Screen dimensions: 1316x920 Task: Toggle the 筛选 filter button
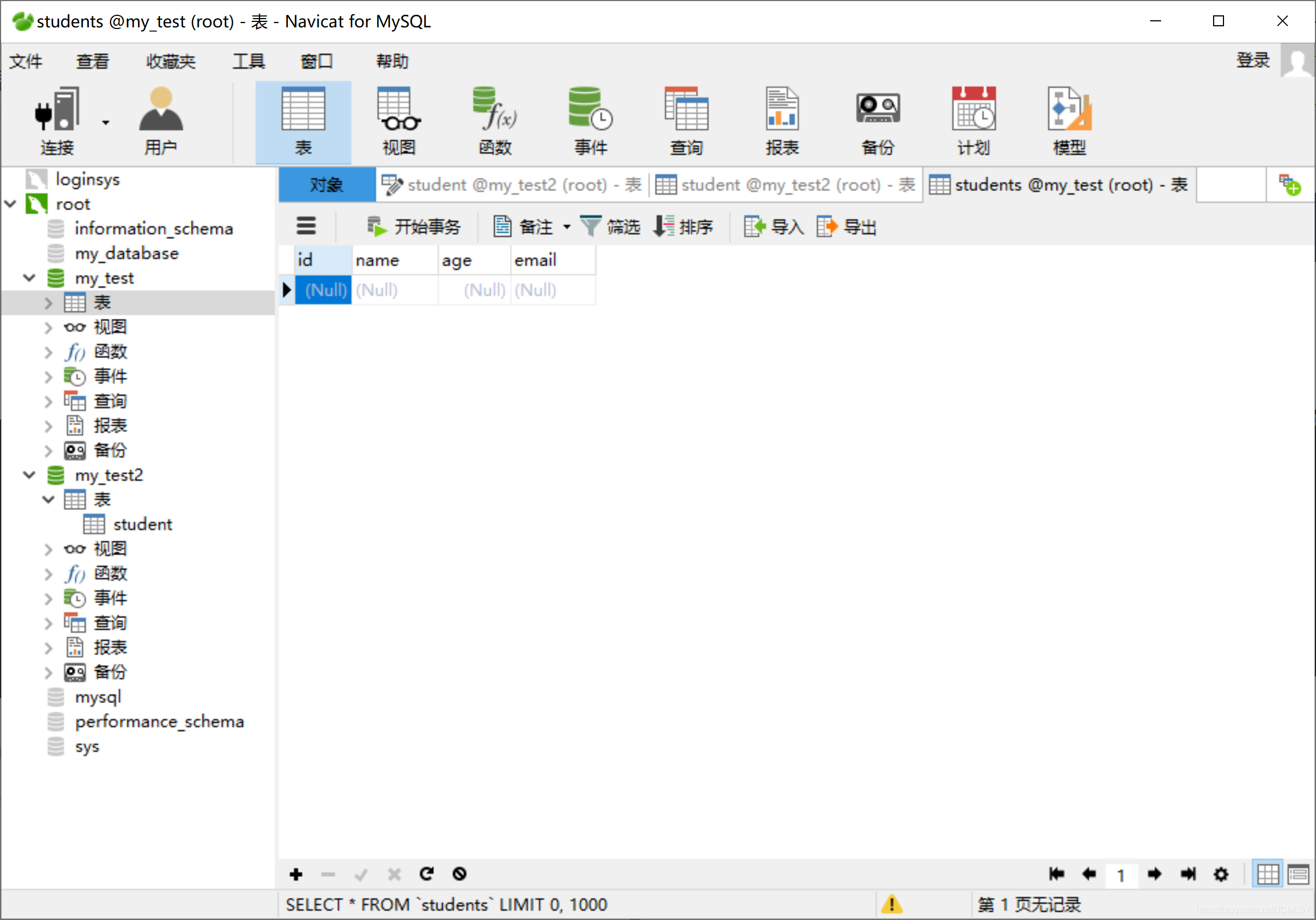610,226
